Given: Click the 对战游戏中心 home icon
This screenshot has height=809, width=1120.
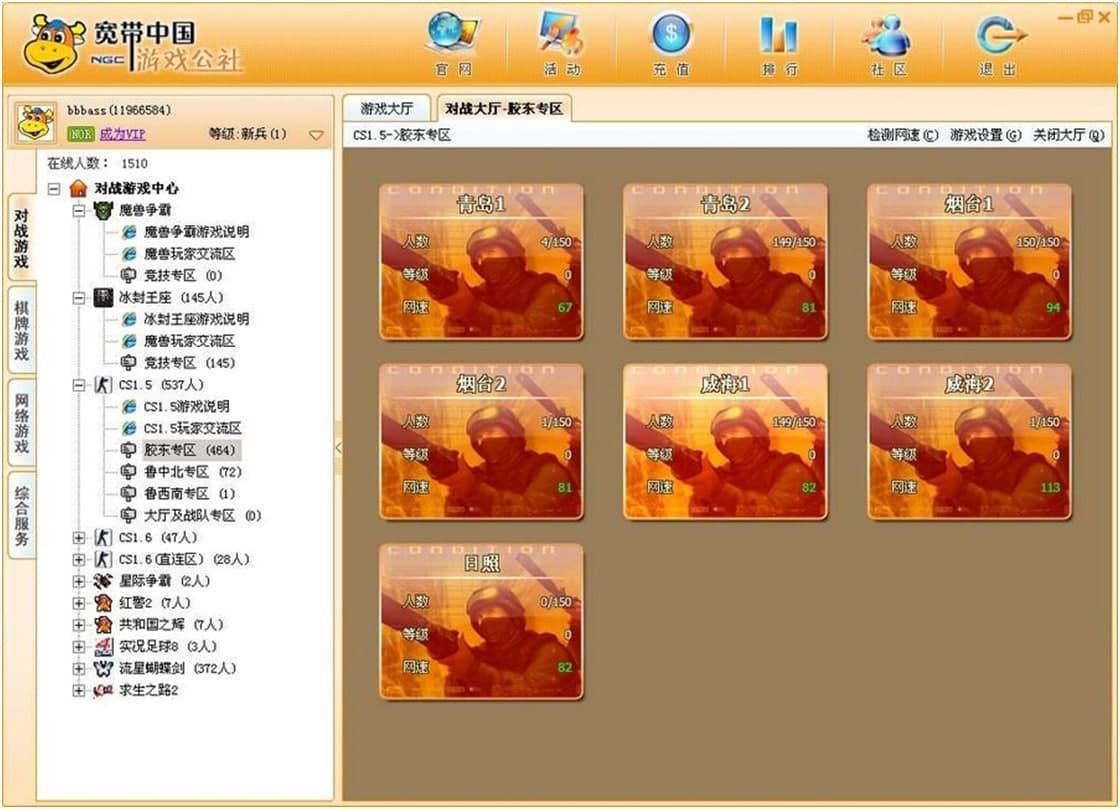Looking at the screenshot, I should [x=79, y=189].
